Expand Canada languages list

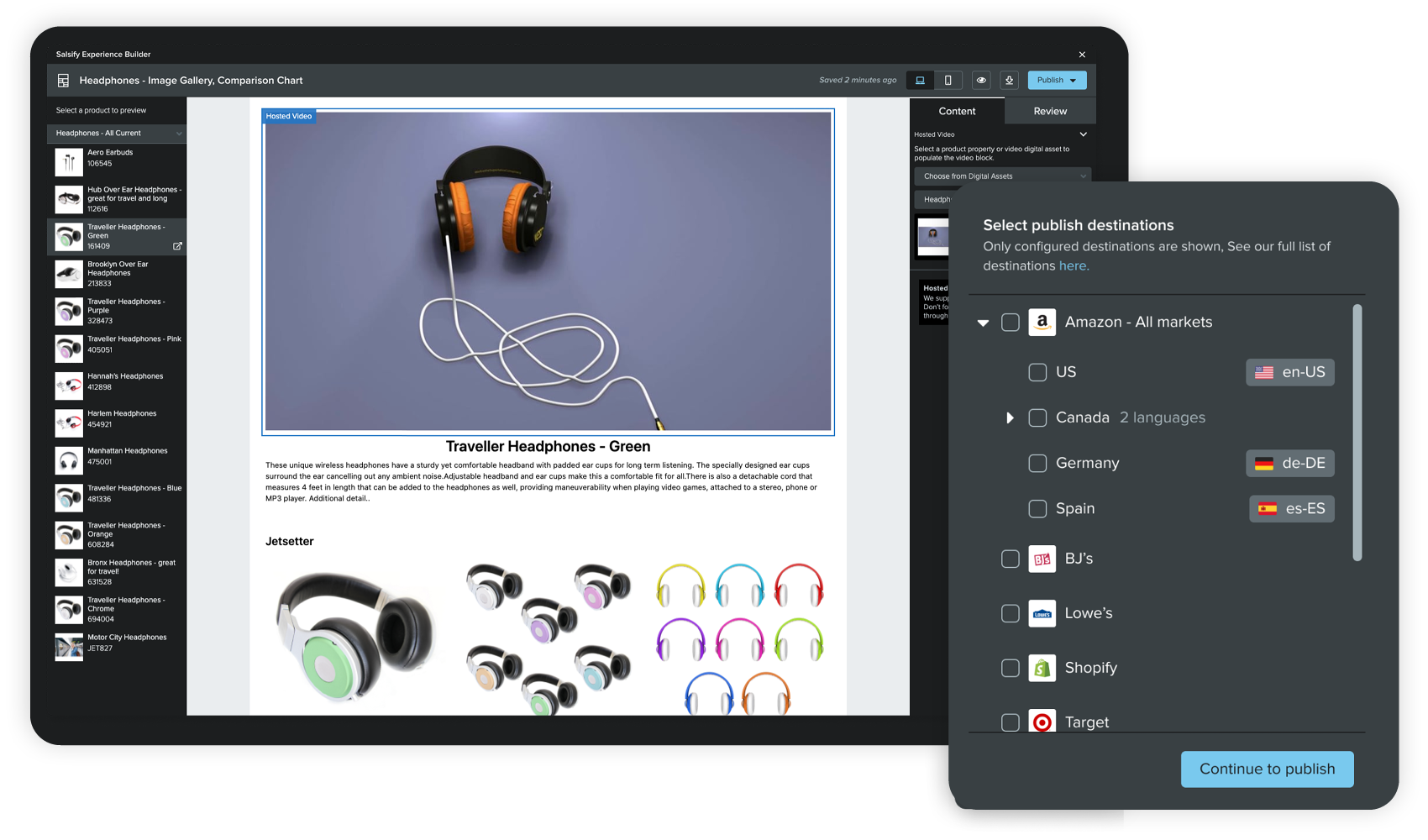[1010, 418]
